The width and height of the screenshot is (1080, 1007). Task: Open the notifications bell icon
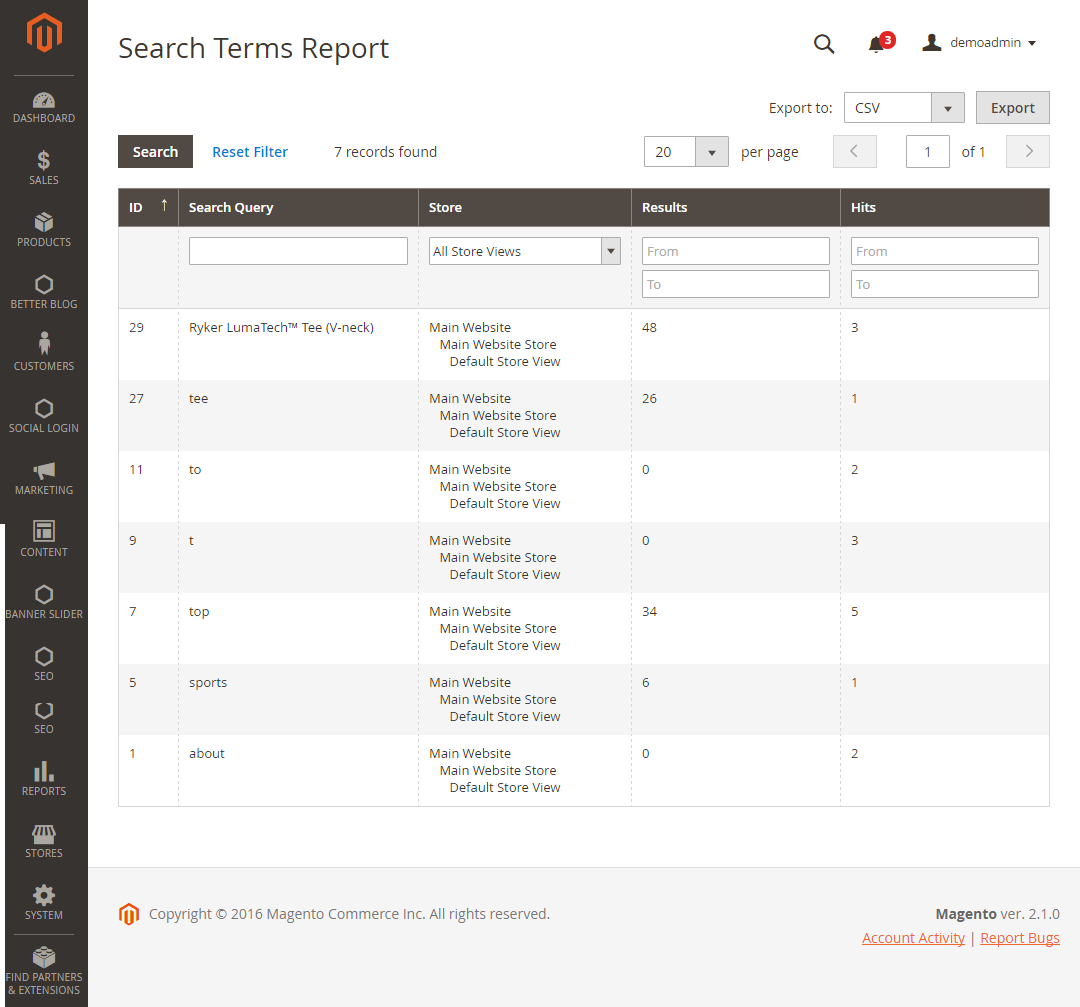[877, 44]
